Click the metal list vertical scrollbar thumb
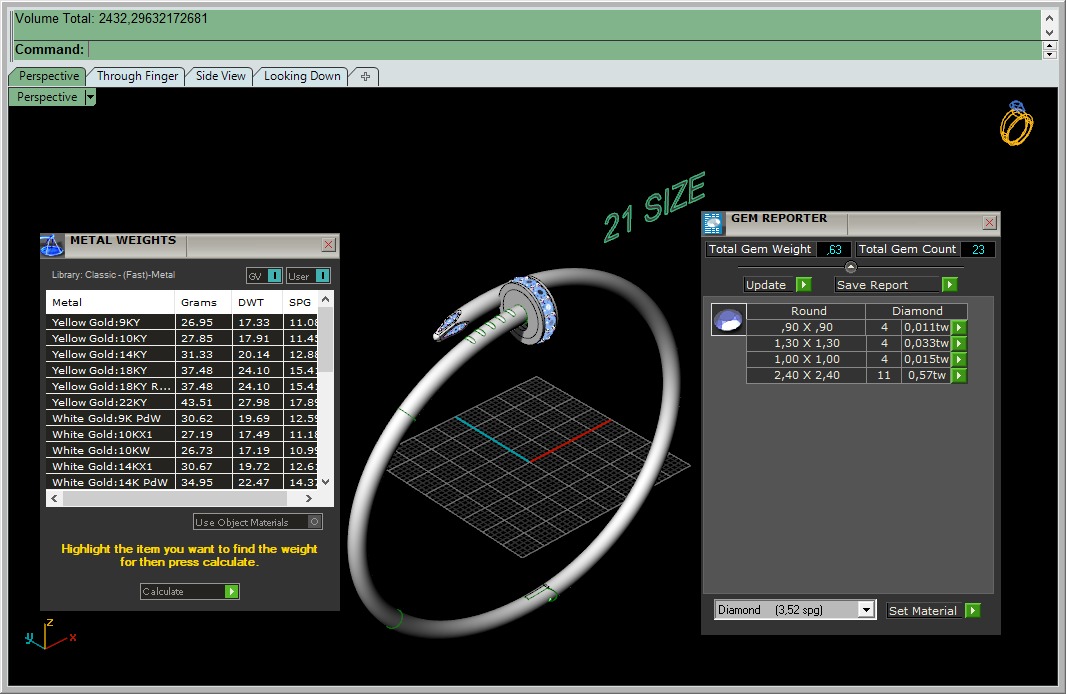Screen dimensions: 1066x694 [x=326, y=339]
